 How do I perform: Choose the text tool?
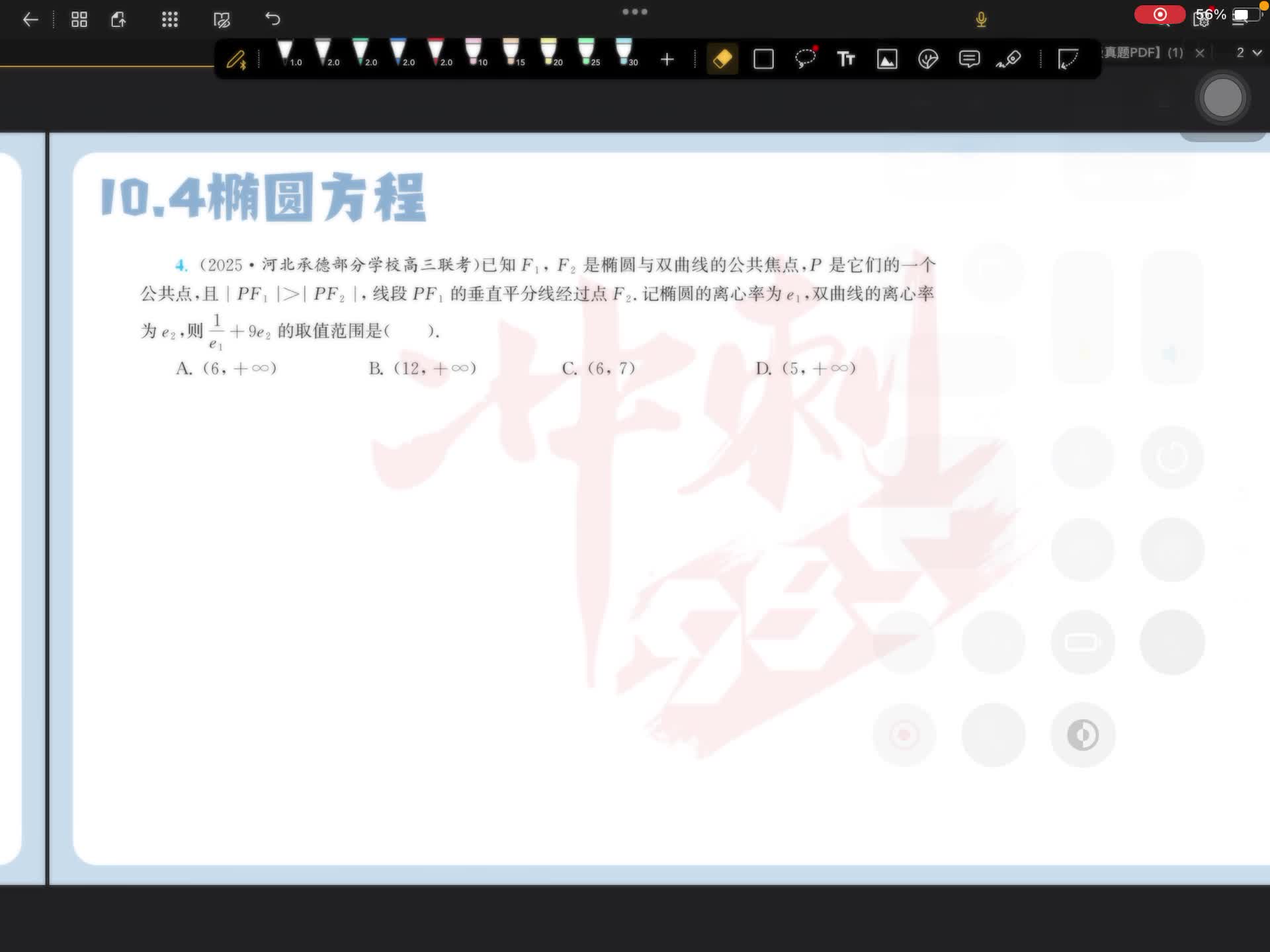point(846,59)
